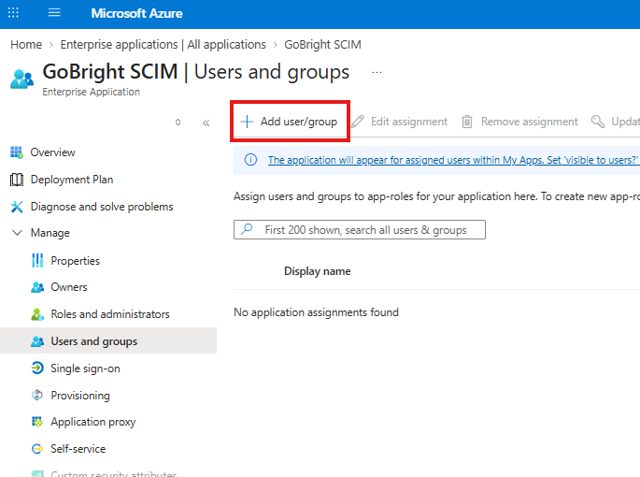The image size is (640, 477).
Task: Collapse the Manage section chevron
Action: [17, 233]
